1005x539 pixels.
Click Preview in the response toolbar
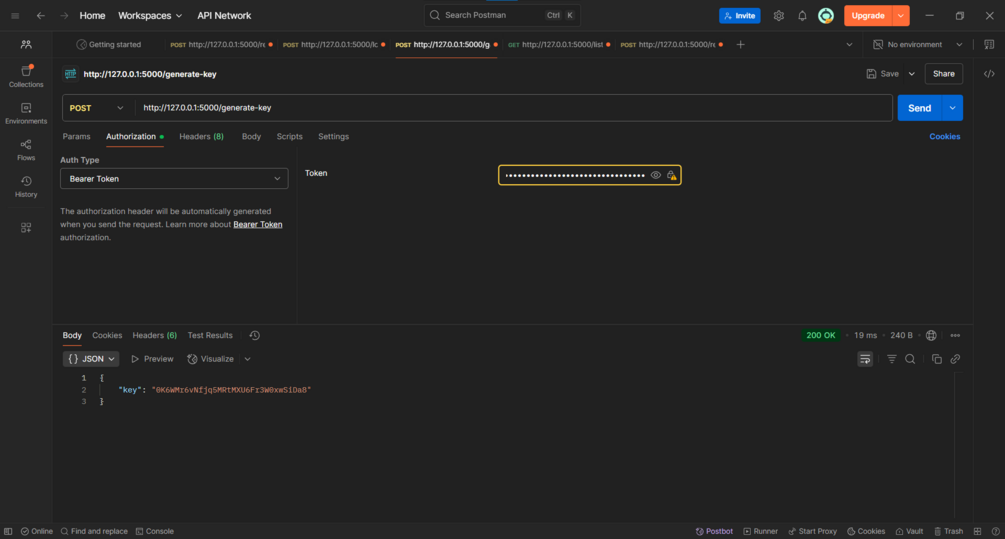[153, 359]
